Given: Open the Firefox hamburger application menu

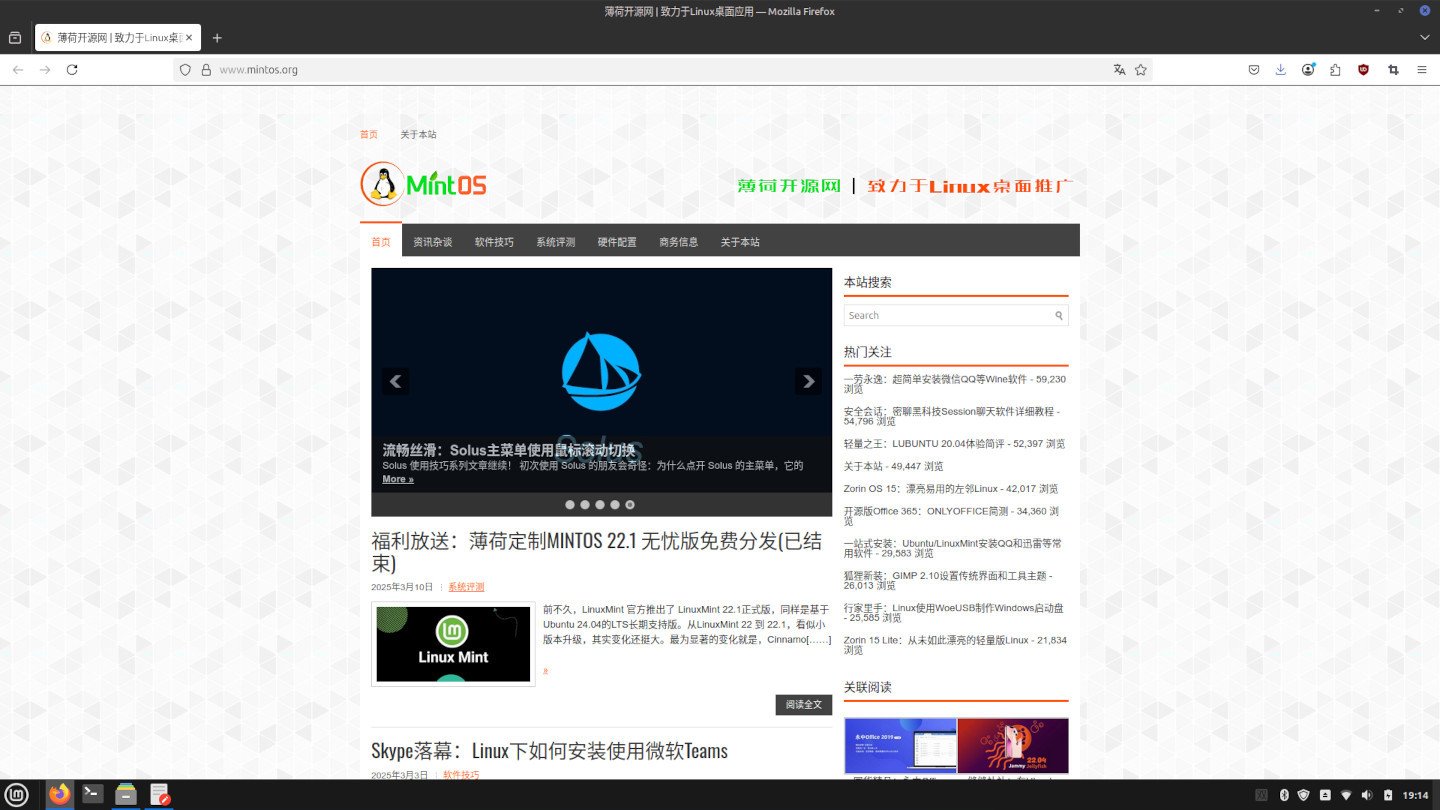Looking at the screenshot, I should [x=1421, y=70].
